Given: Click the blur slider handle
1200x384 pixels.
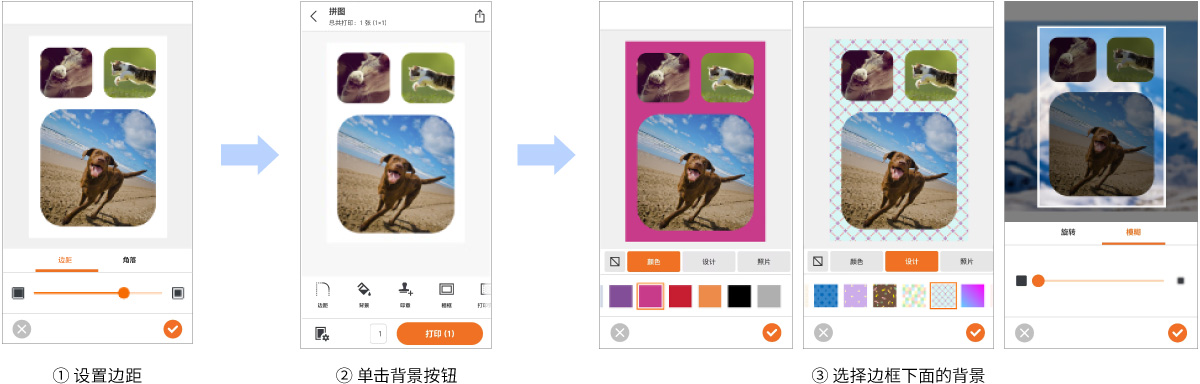Looking at the screenshot, I should tap(1038, 281).
